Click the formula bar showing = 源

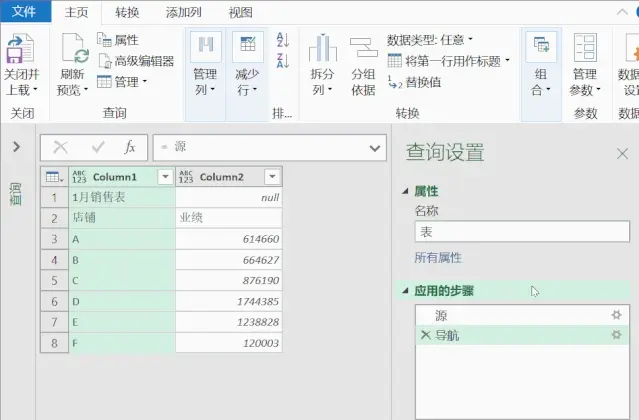tap(269, 147)
